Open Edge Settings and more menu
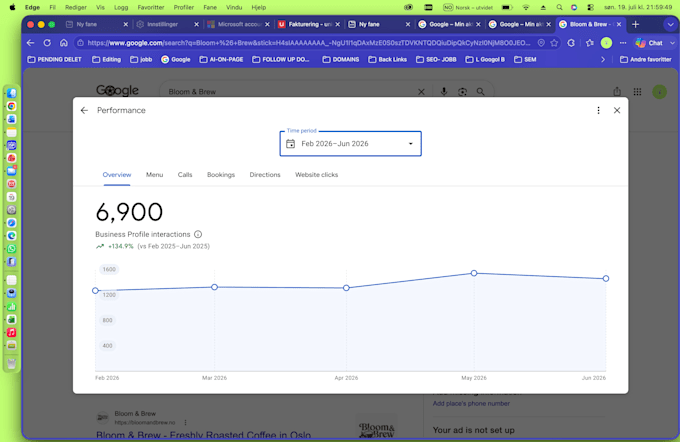 [x=623, y=43]
